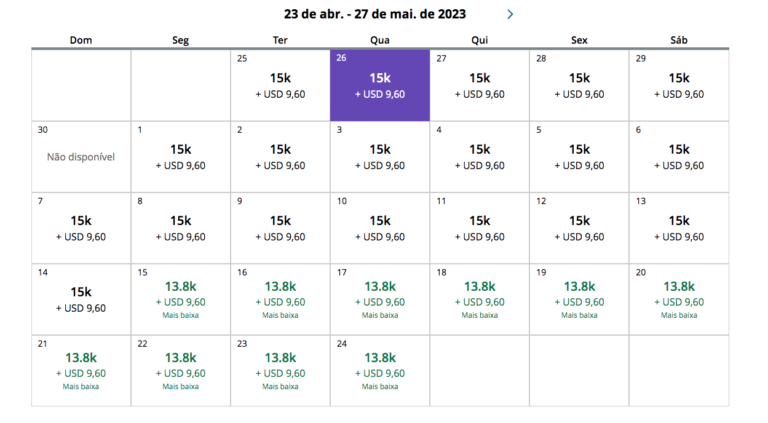Screen dimensions: 768x423
Task: Select May 24 lowest fare cell
Action: (380, 370)
